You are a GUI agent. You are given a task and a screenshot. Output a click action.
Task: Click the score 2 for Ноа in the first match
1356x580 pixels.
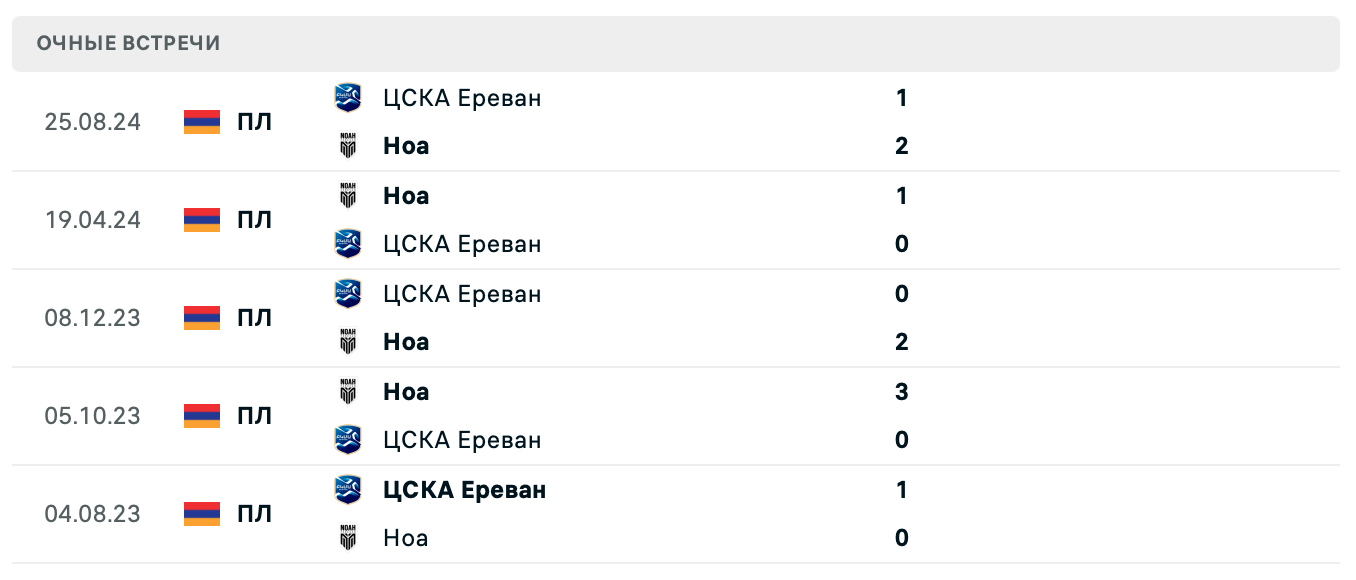901,146
